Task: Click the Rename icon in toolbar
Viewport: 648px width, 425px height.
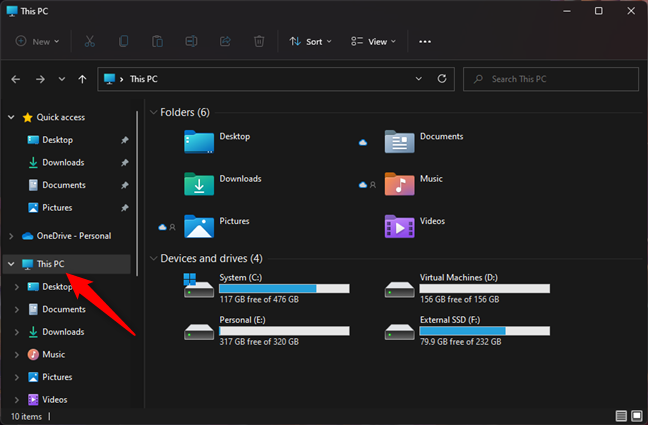Action: (191, 41)
